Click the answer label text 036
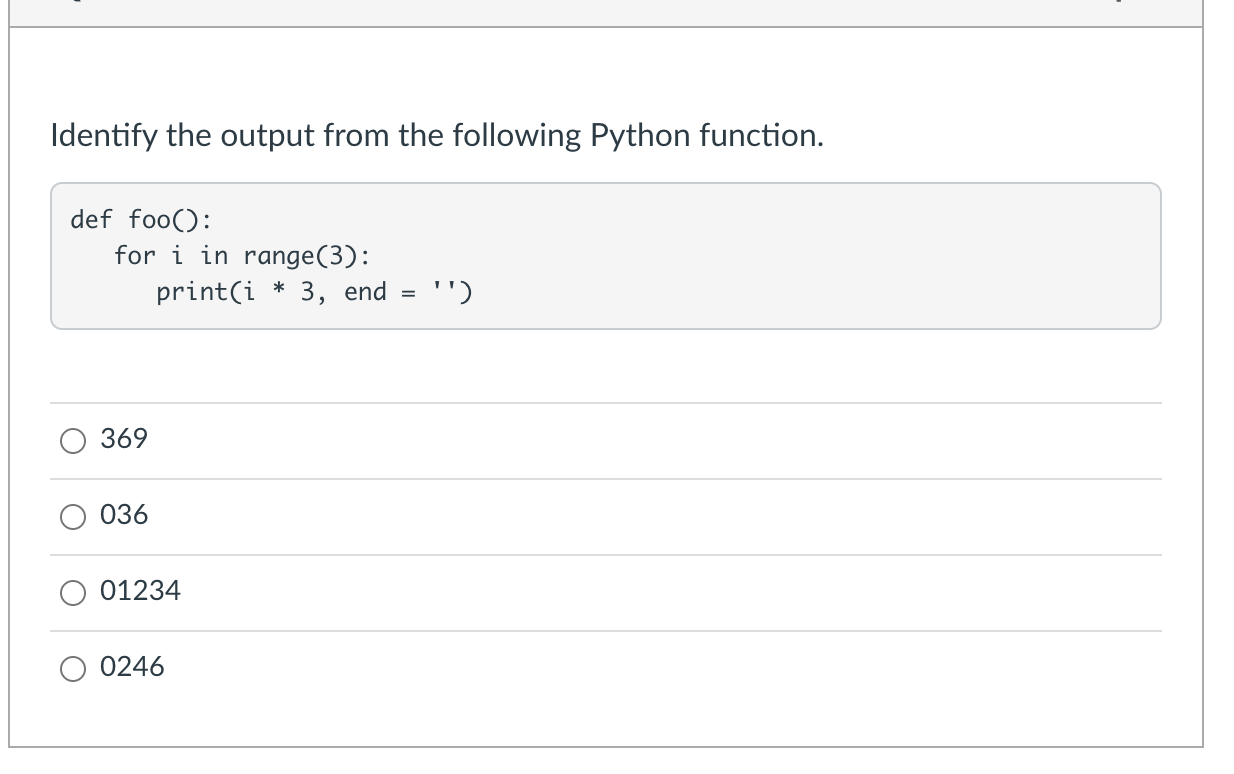This screenshot has width=1234, height=774. pyautogui.click(x=124, y=515)
